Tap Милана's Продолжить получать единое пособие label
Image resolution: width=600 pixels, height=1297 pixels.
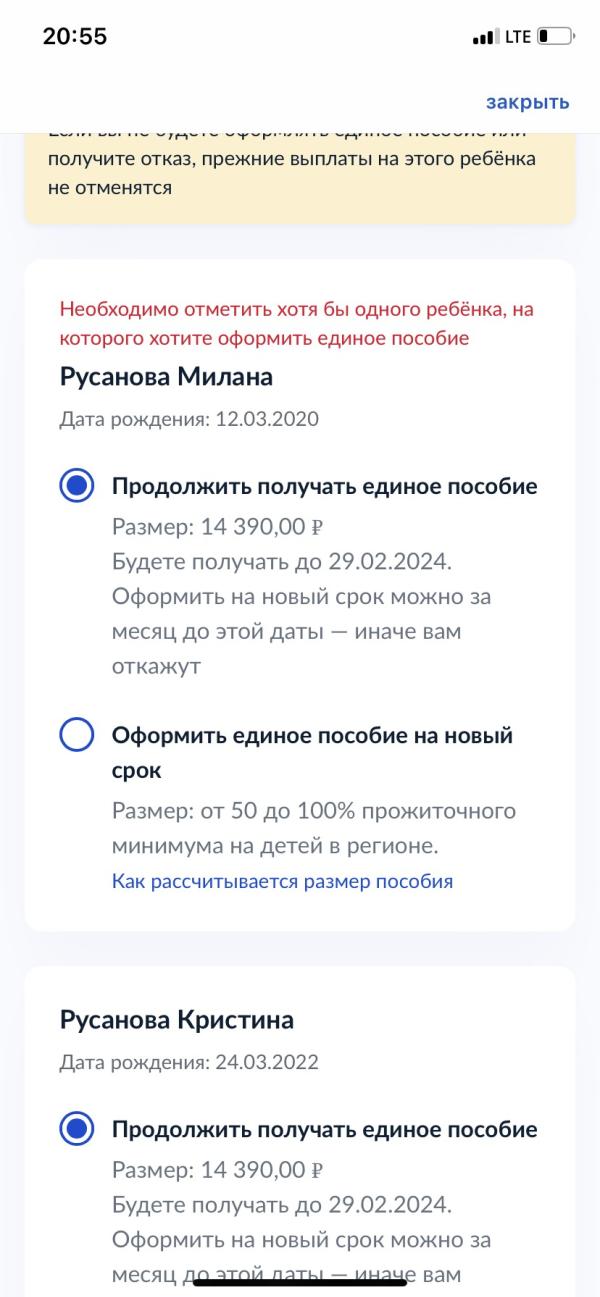(325, 487)
